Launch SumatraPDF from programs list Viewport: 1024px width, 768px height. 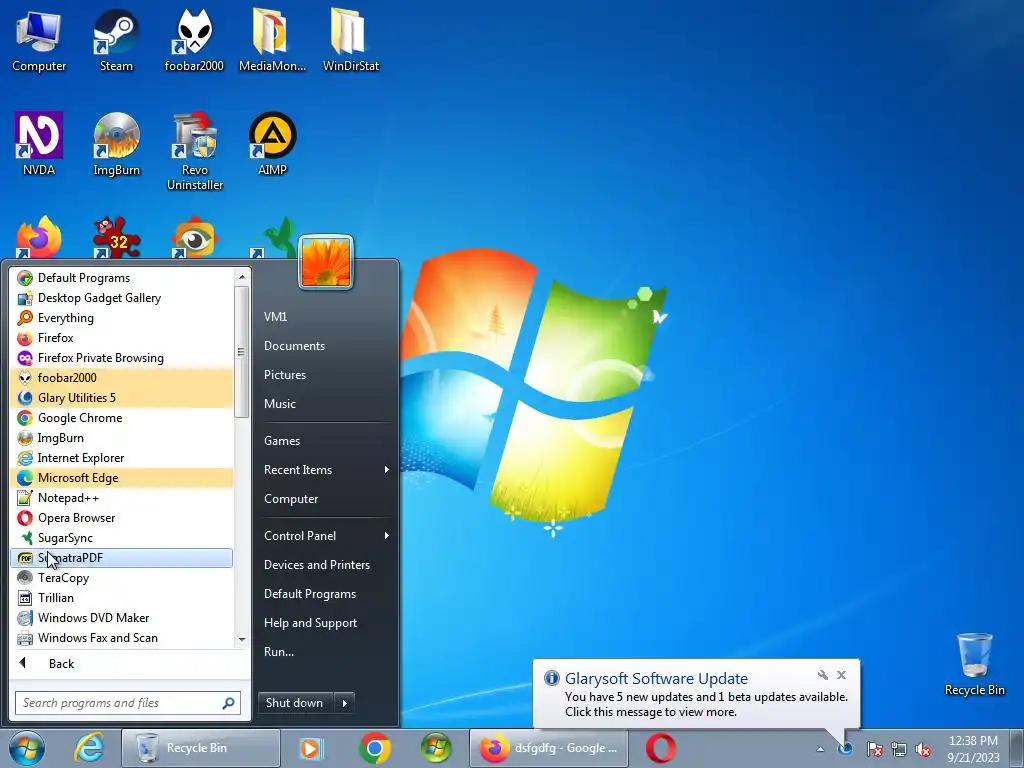pos(121,558)
